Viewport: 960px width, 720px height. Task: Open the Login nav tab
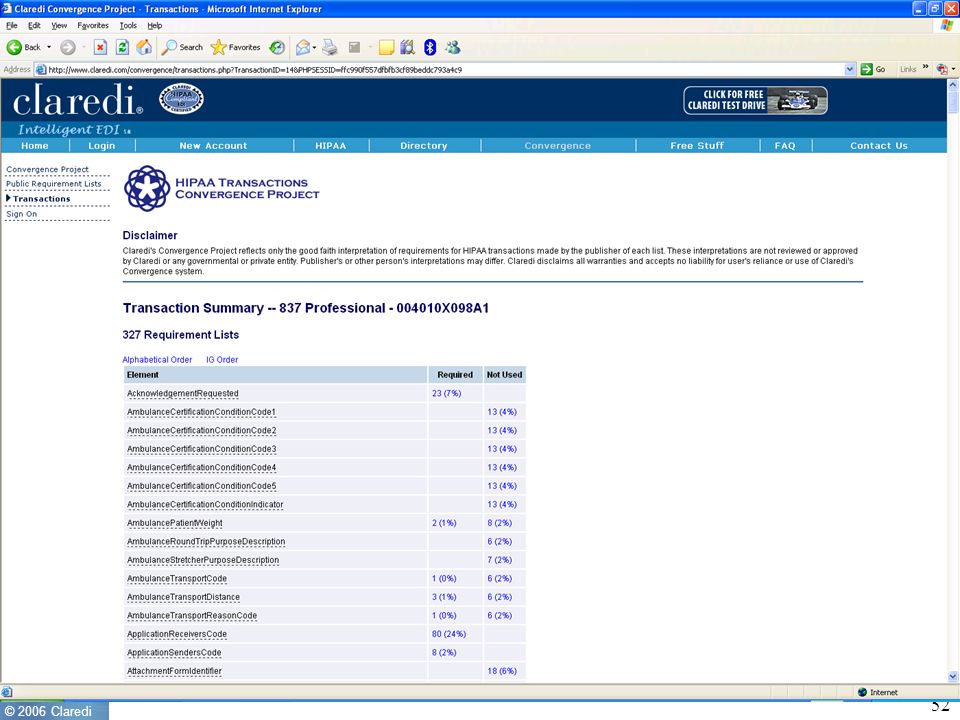click(x=102, y=146)
